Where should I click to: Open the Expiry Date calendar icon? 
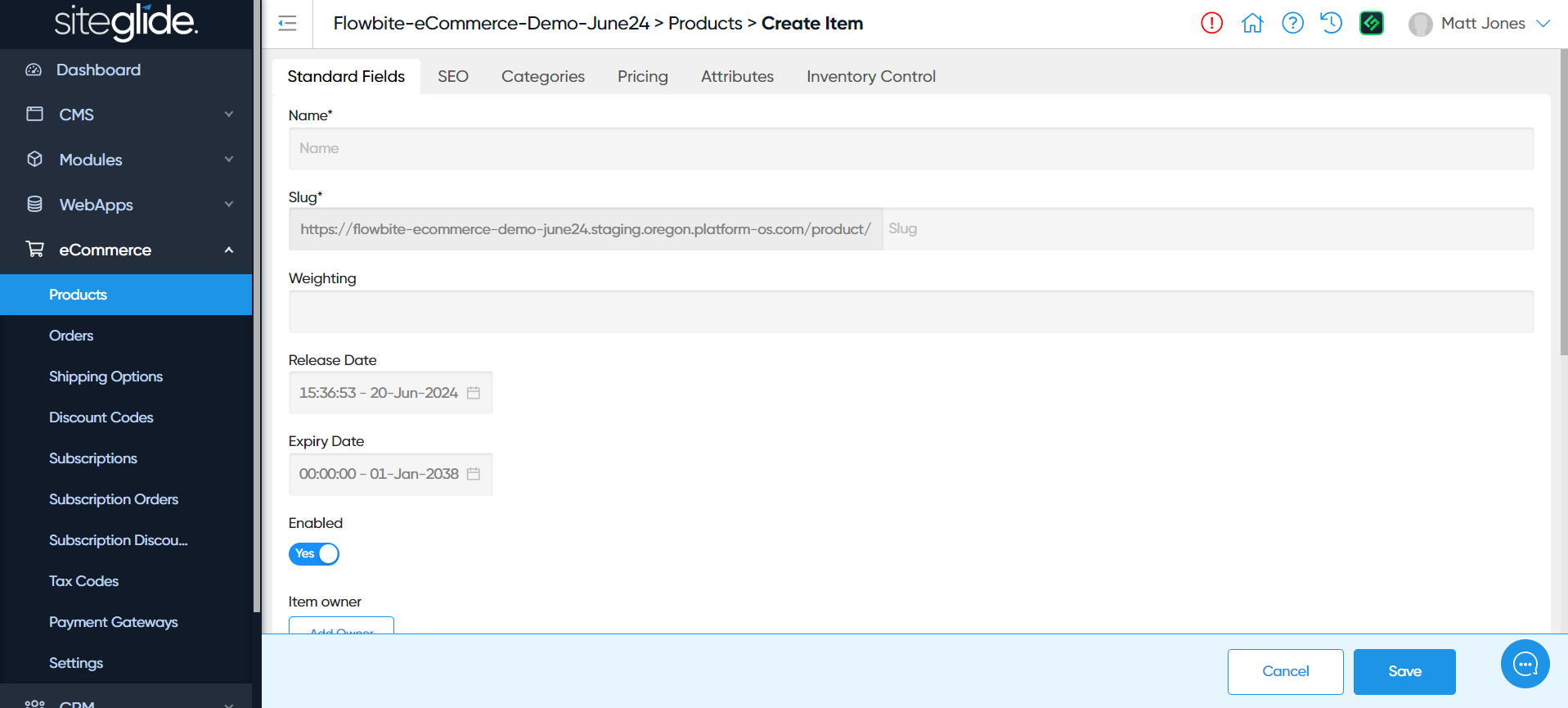474,474
